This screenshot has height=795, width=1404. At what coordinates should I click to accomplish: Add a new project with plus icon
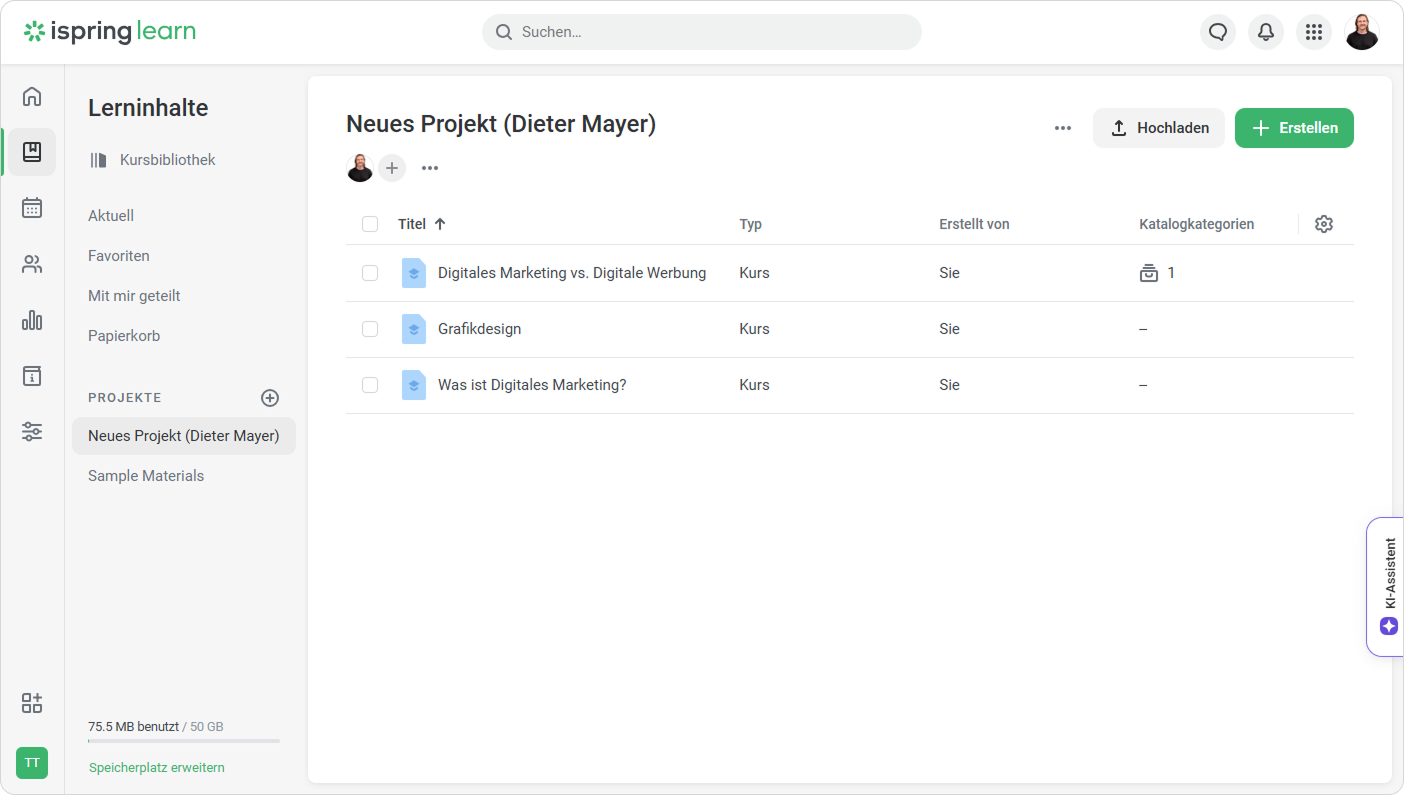click(270, 398)
